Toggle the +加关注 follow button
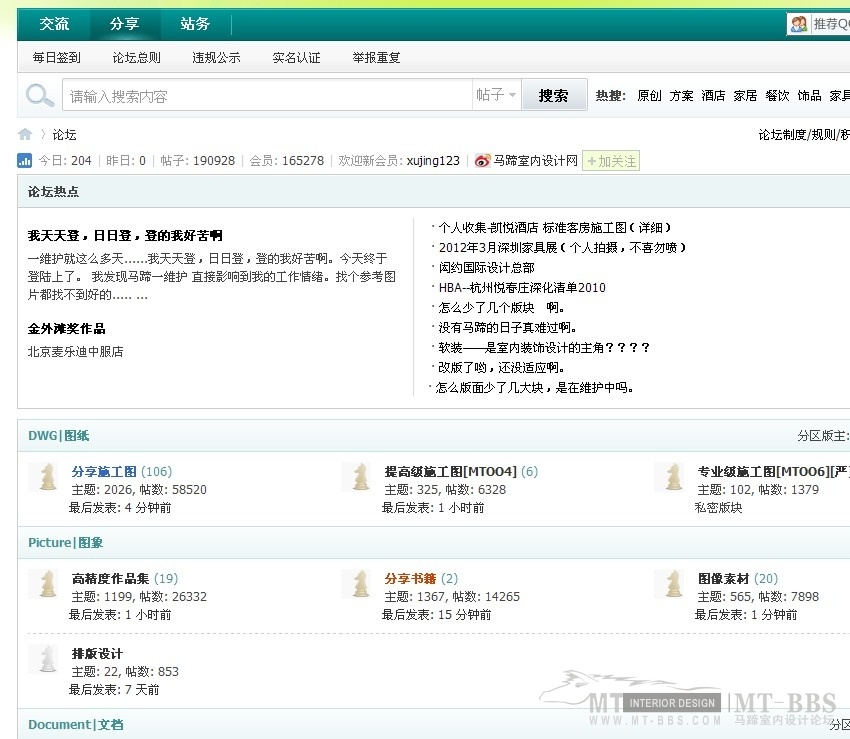 [x=611, y=160]
